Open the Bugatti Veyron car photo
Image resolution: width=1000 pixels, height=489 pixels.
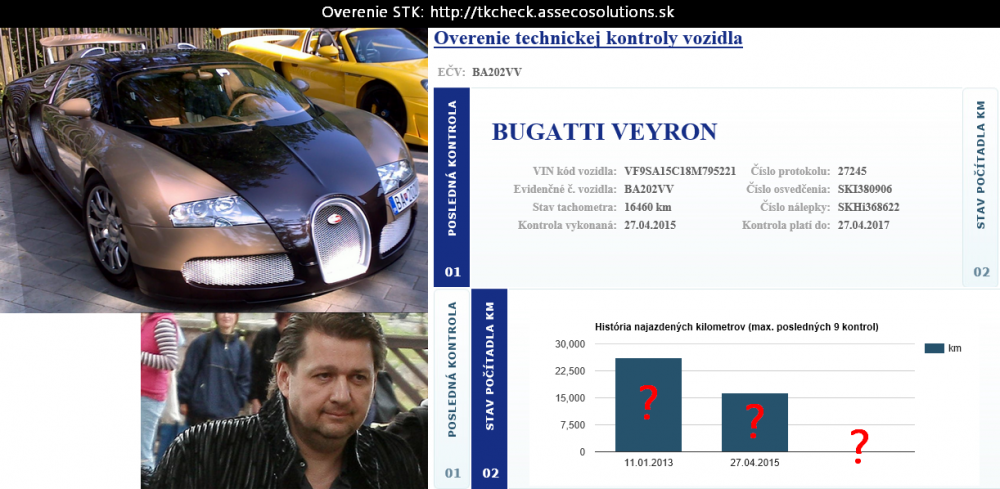pos(214,170)
